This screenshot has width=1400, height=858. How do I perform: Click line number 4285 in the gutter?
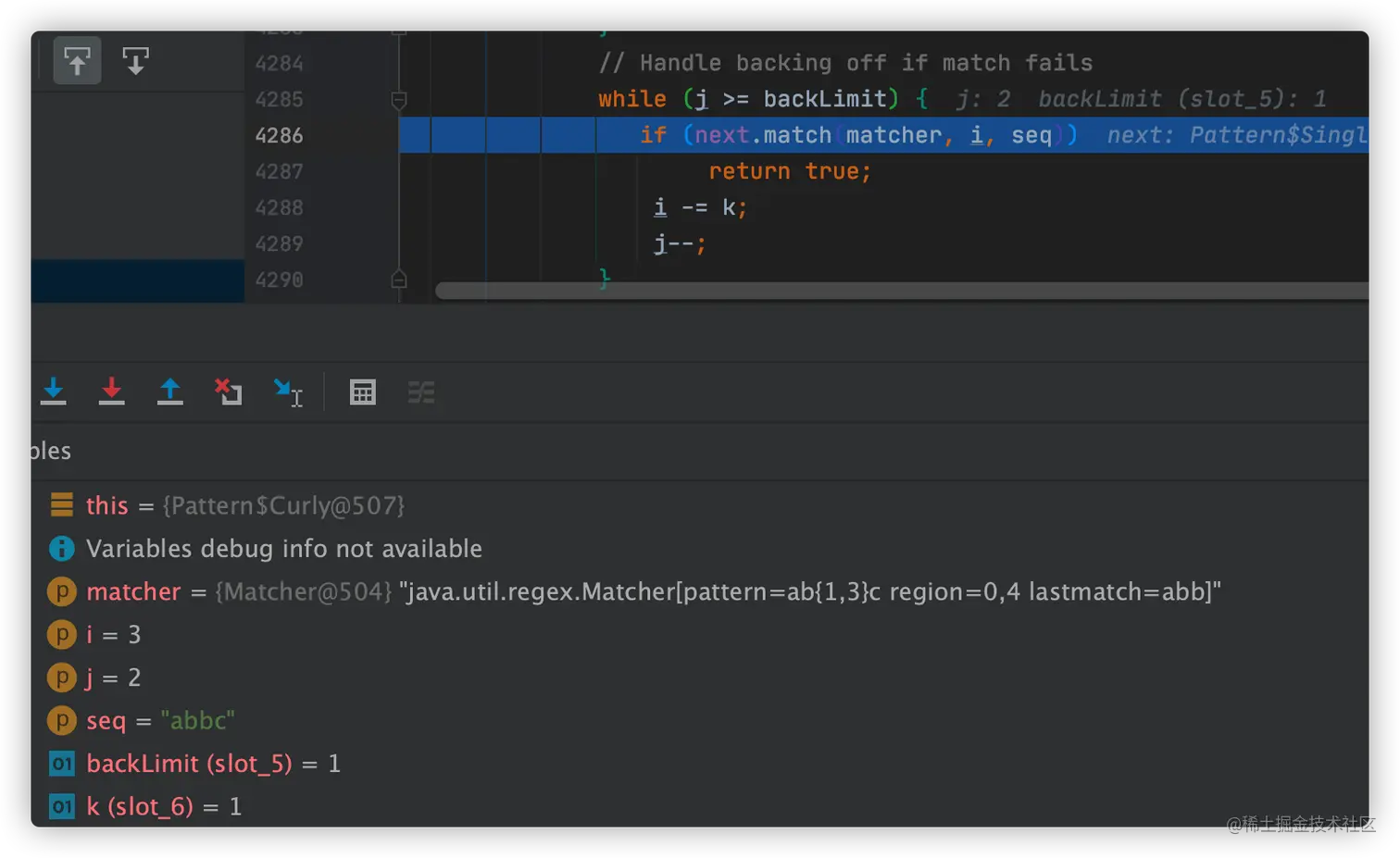pyautogui.click(x=279, y=99)
